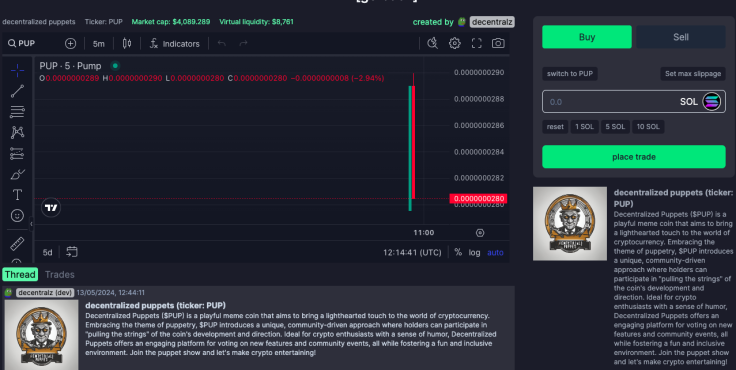The width and height of the screenshot is (736, 370).
Task: Click the creator frog avatar icon
Action: [x=462, y=22]
